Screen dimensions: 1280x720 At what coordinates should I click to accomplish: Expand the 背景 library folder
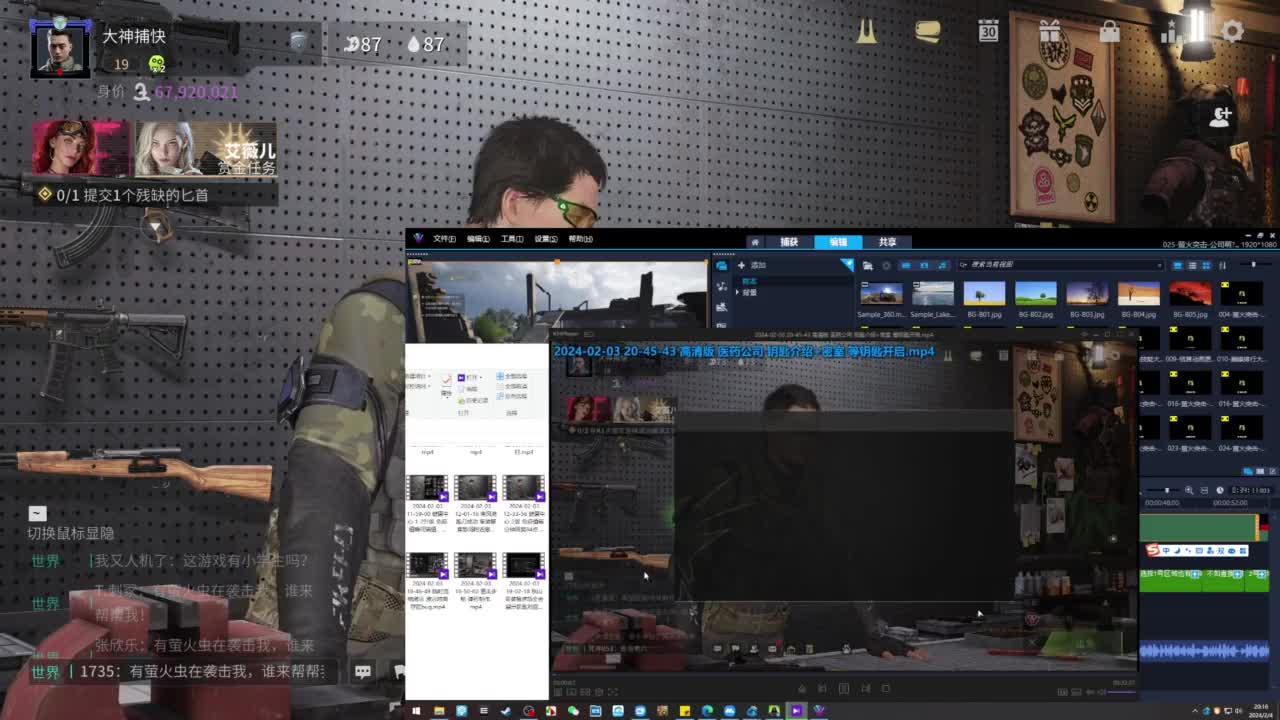(x=739, y=292)
